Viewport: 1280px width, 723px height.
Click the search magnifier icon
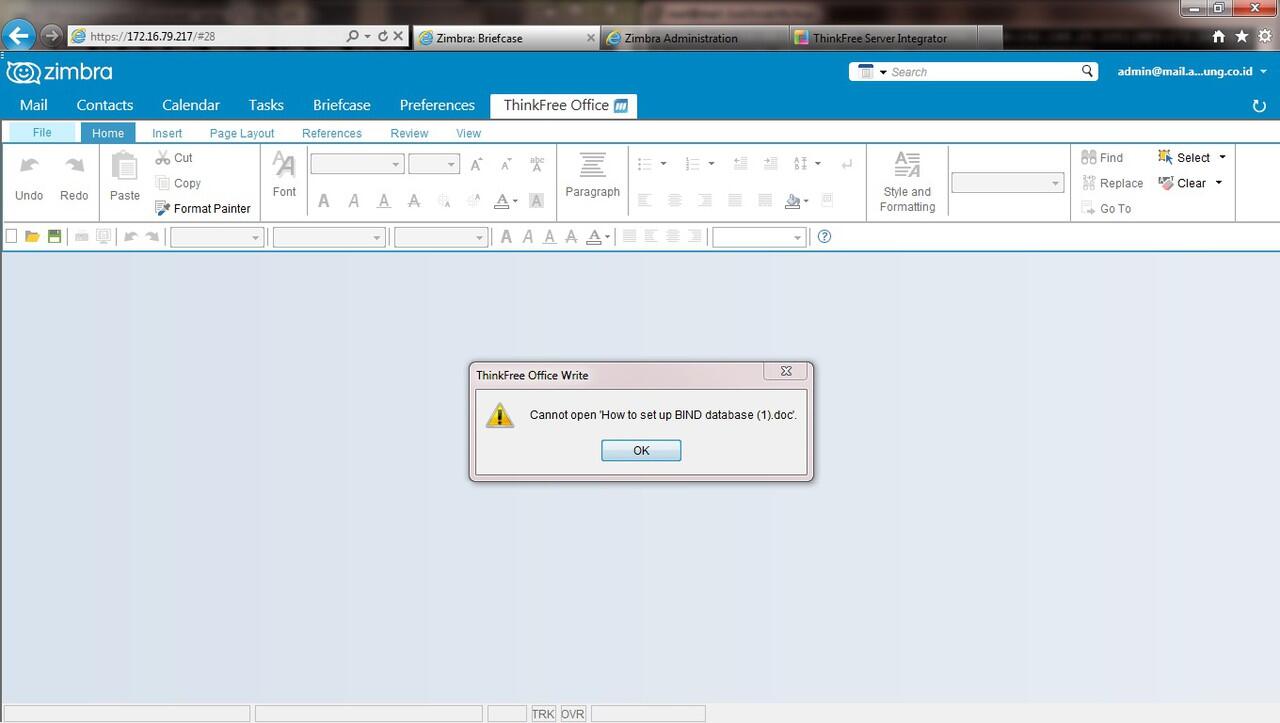click(x=1088, y=71)
